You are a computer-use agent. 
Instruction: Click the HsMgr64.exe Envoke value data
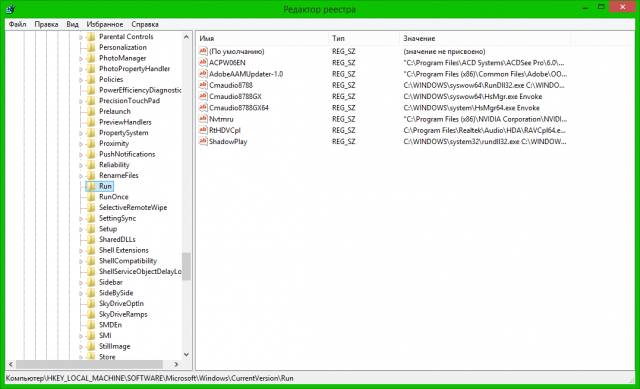[471, 108]
